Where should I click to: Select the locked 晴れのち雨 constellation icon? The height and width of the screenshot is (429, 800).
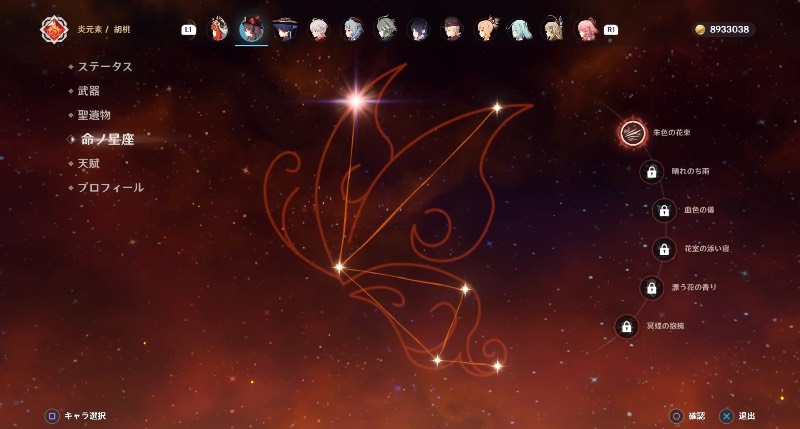[x=652, y=172]
